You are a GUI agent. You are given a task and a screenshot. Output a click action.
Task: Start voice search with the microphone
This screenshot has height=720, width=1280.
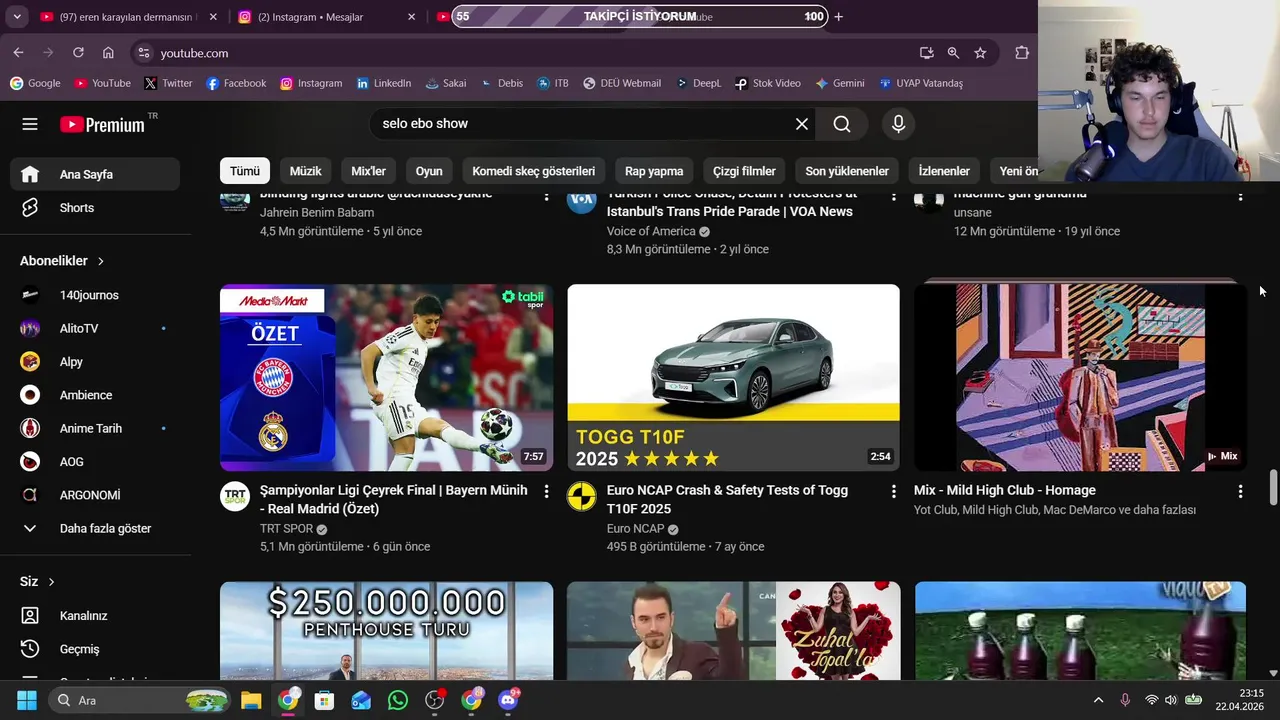[898, 124]
